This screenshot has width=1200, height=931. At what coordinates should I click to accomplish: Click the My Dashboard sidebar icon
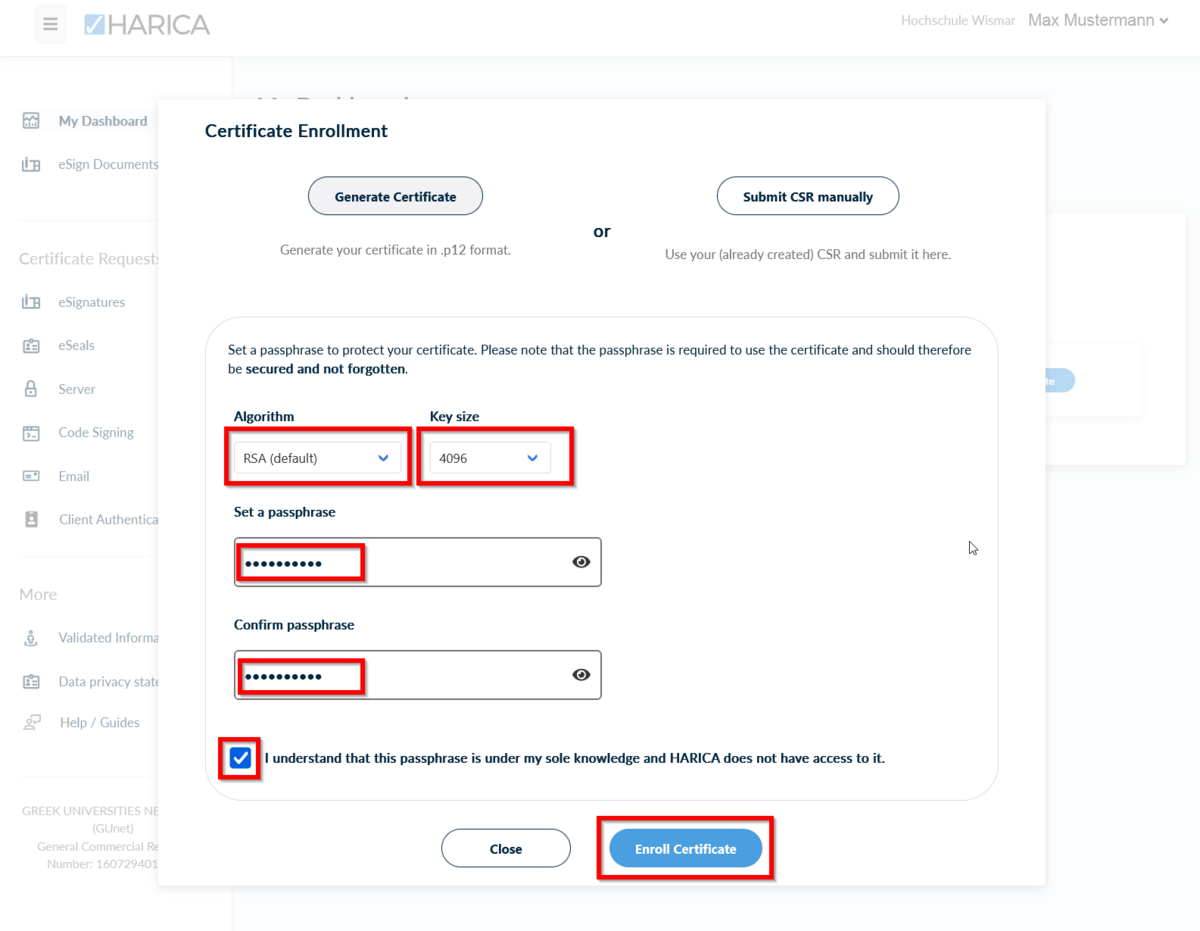click(x=31, y=121)
